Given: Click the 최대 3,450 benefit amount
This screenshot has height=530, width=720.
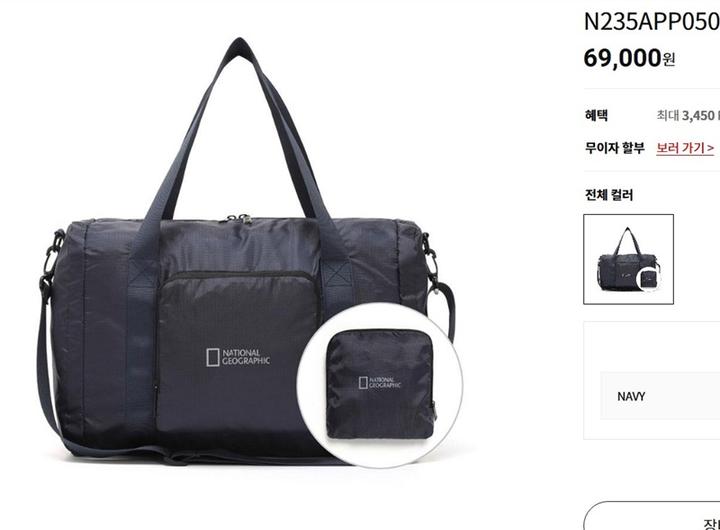Looking at the screenshot, I should click(687, 115).
